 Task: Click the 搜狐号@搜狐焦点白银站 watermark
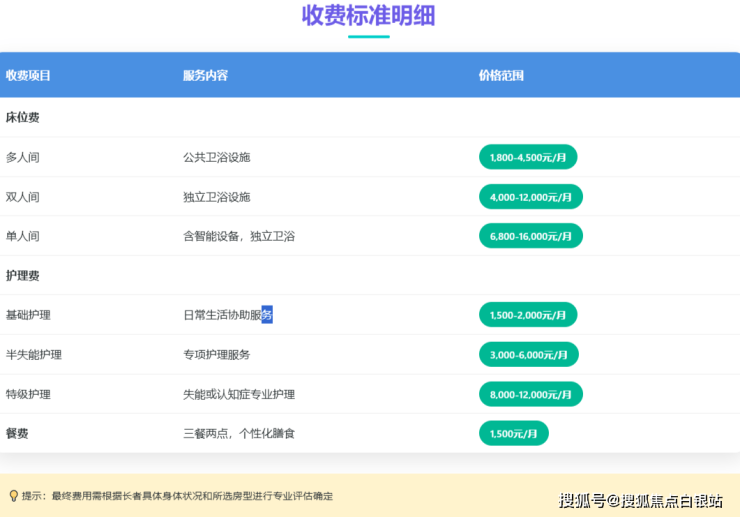640,500
